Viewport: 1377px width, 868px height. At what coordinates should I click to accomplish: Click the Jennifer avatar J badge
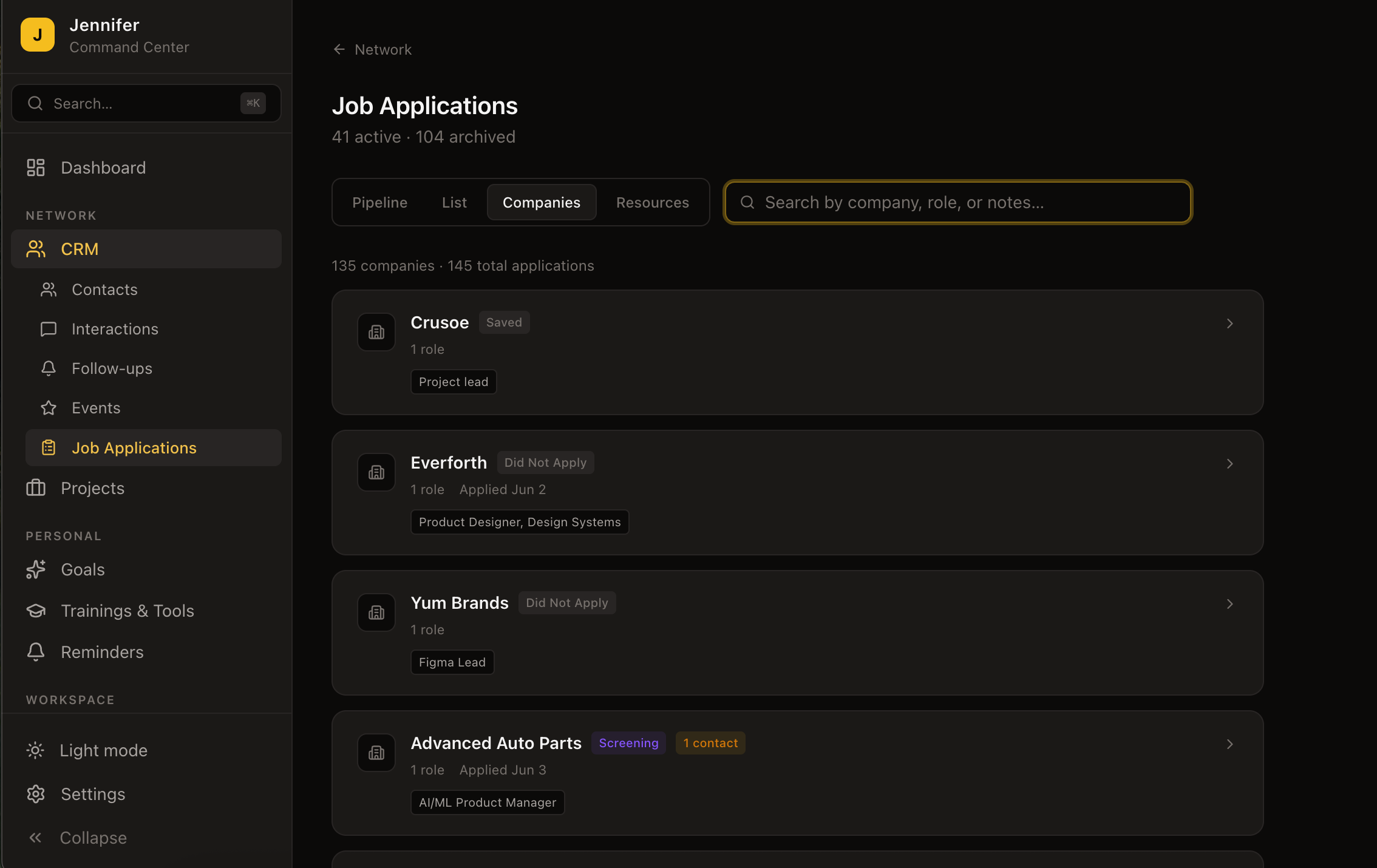coord(38,35)
